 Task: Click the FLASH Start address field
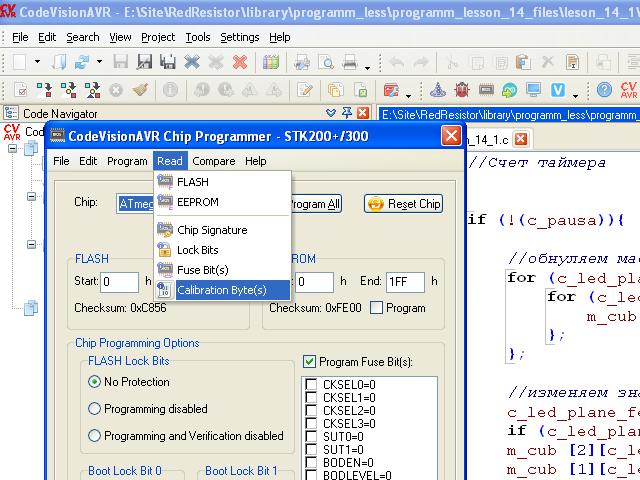tap(119, 282)
